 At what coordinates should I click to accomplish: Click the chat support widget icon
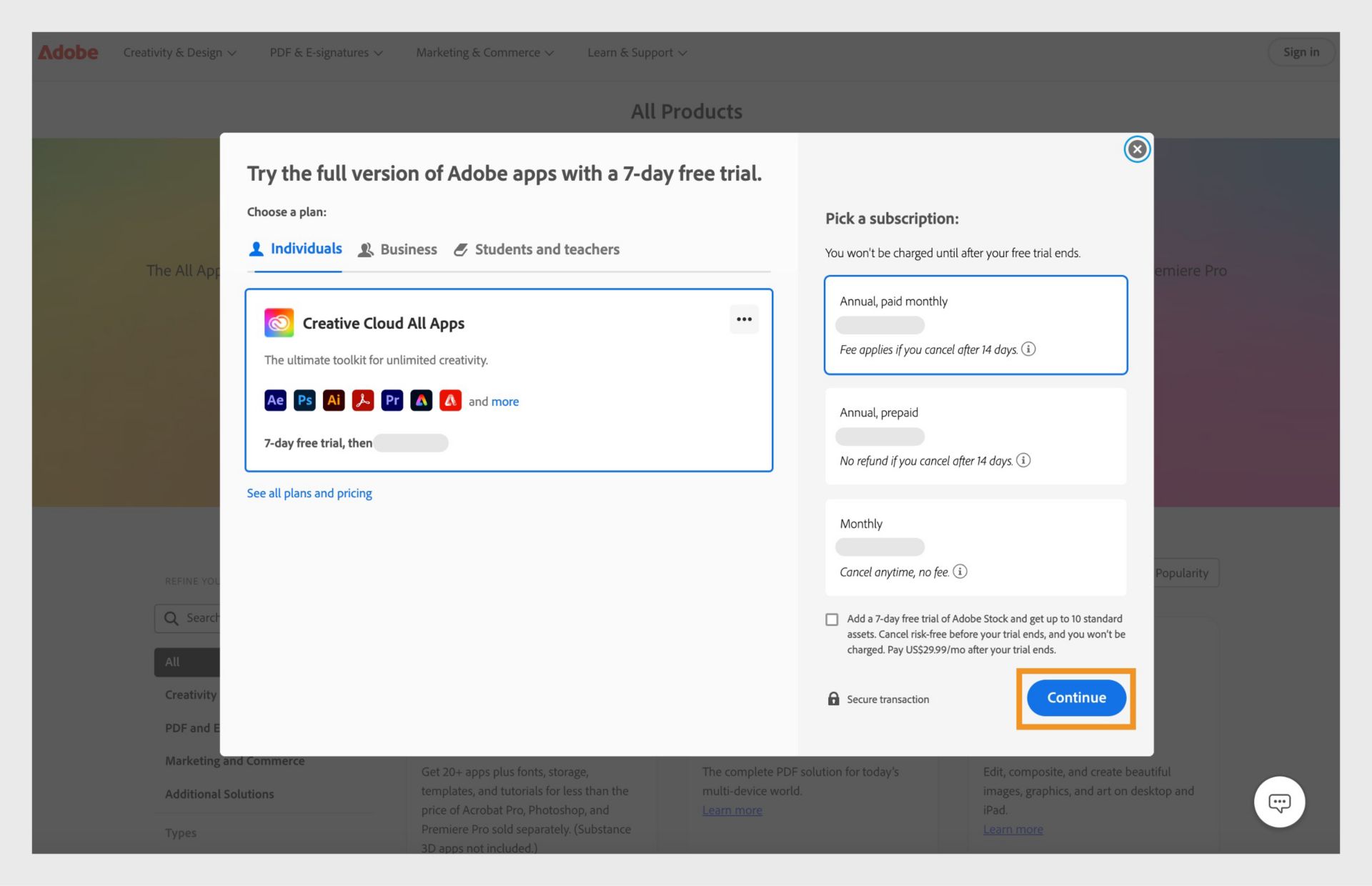pyautogui.click(x=1279, y=802)
